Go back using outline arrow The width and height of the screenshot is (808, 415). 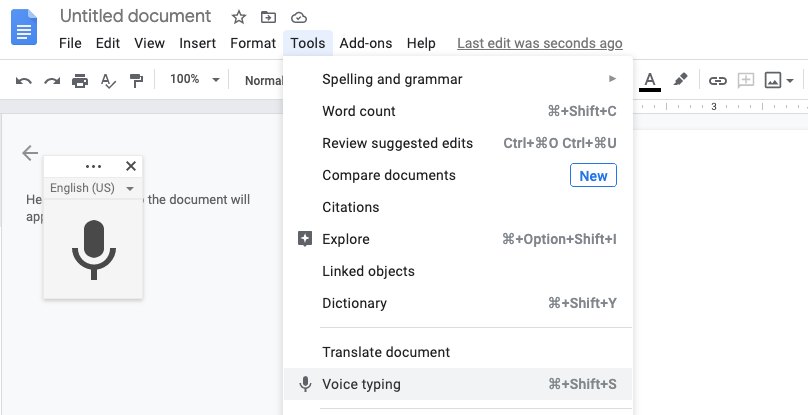click(30, 153)
